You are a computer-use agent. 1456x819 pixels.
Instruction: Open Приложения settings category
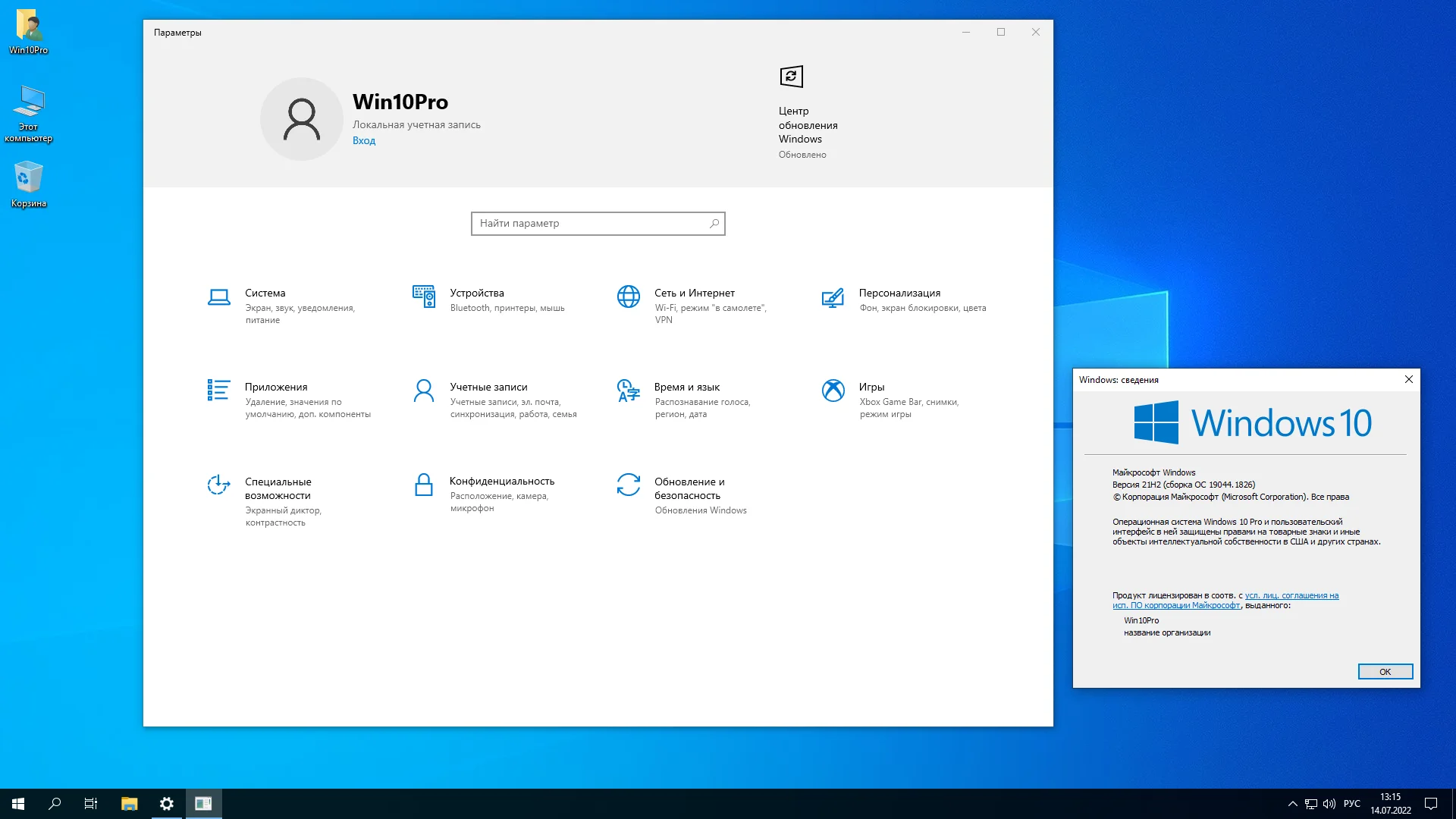(275, 388)
